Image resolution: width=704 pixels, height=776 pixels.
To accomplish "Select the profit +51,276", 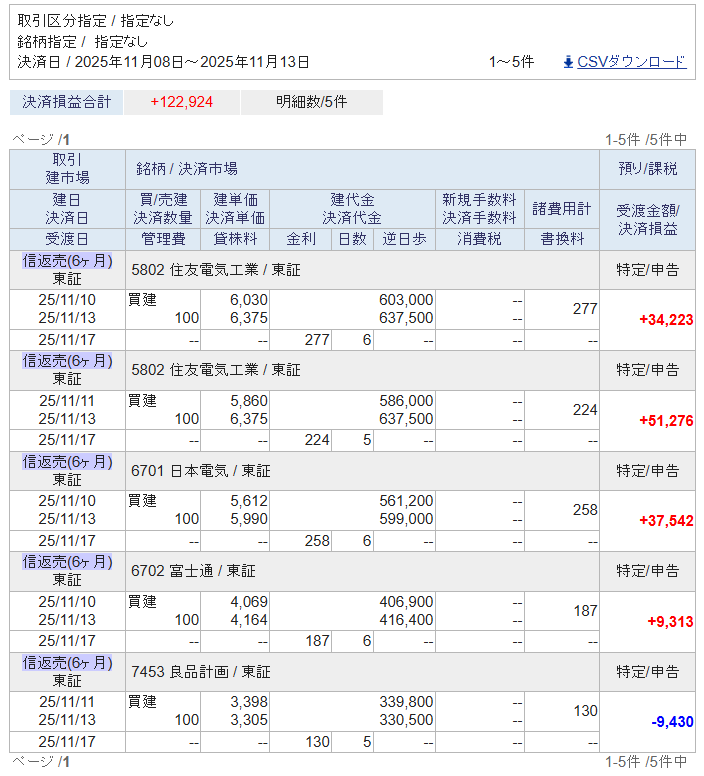I will (666, 421).
